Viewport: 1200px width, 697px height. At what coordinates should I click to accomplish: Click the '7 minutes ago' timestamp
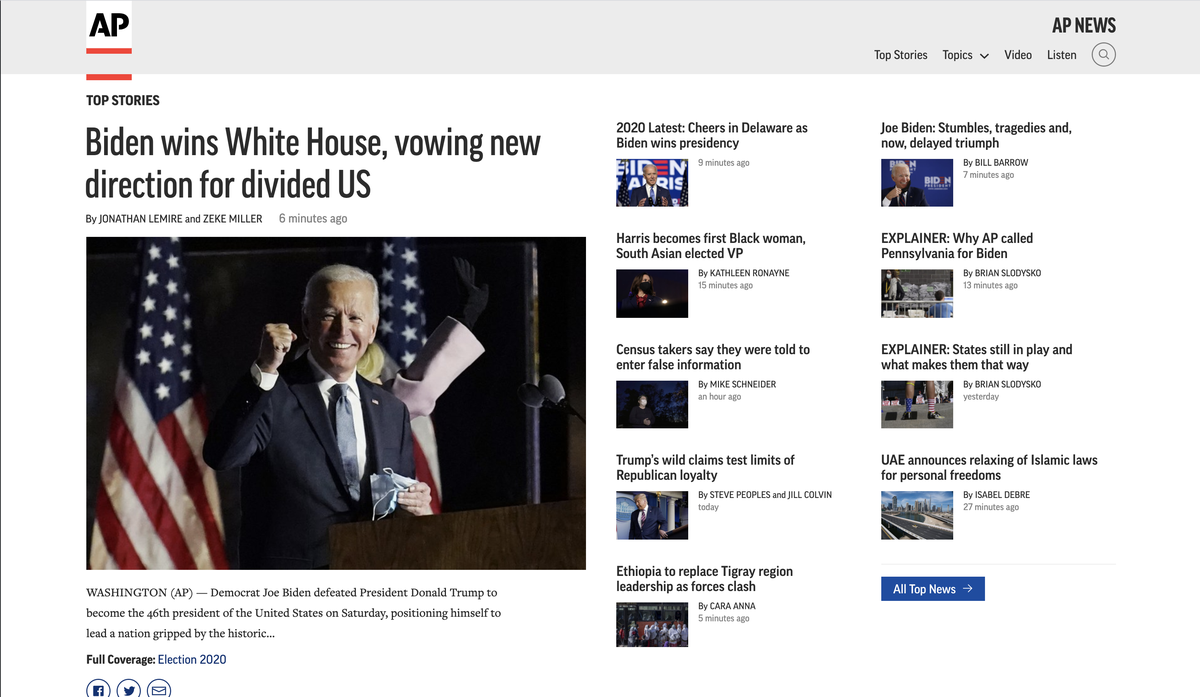pos(988,175)
